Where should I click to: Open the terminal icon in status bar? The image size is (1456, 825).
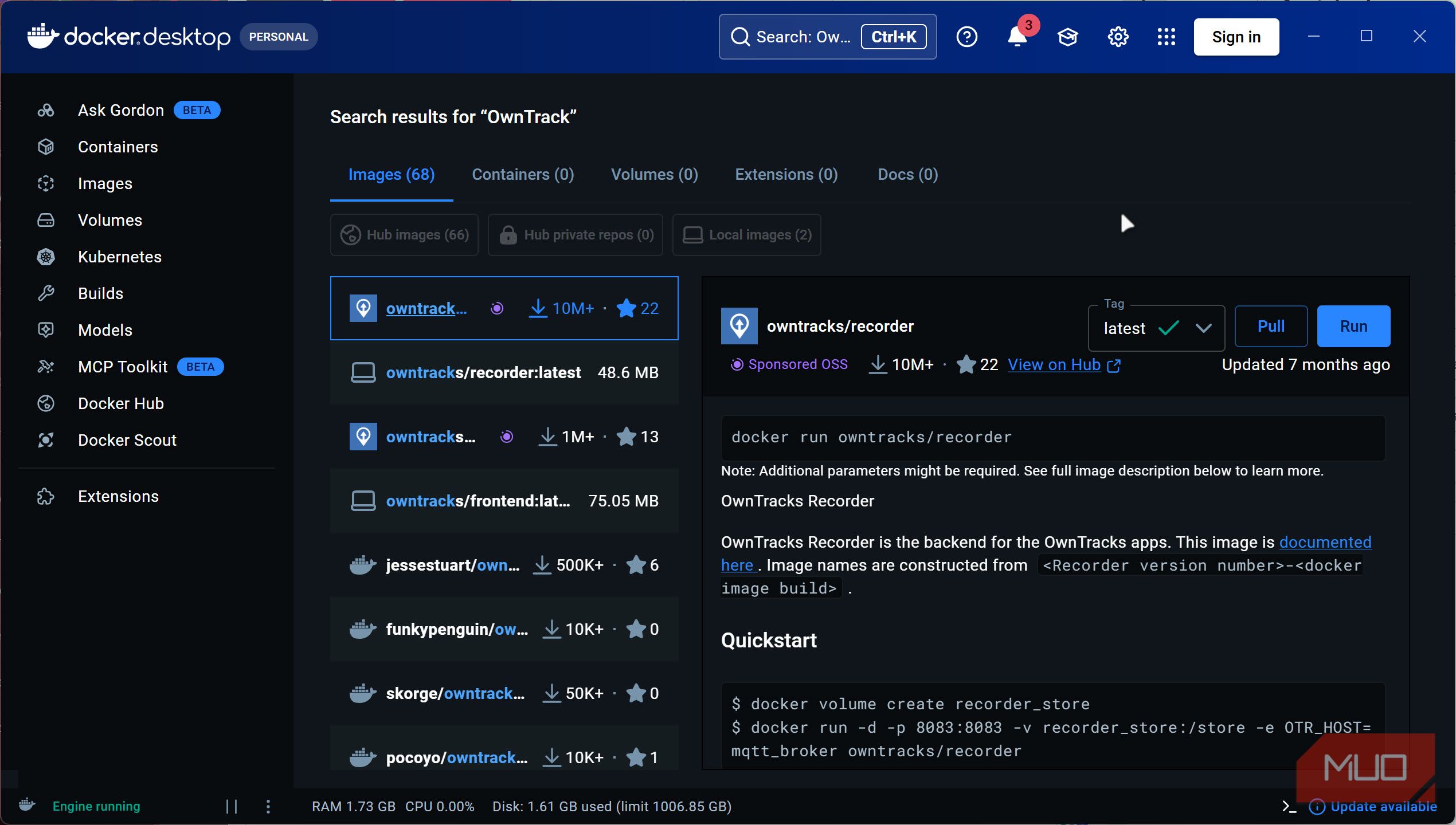[x=1289, y=807]
